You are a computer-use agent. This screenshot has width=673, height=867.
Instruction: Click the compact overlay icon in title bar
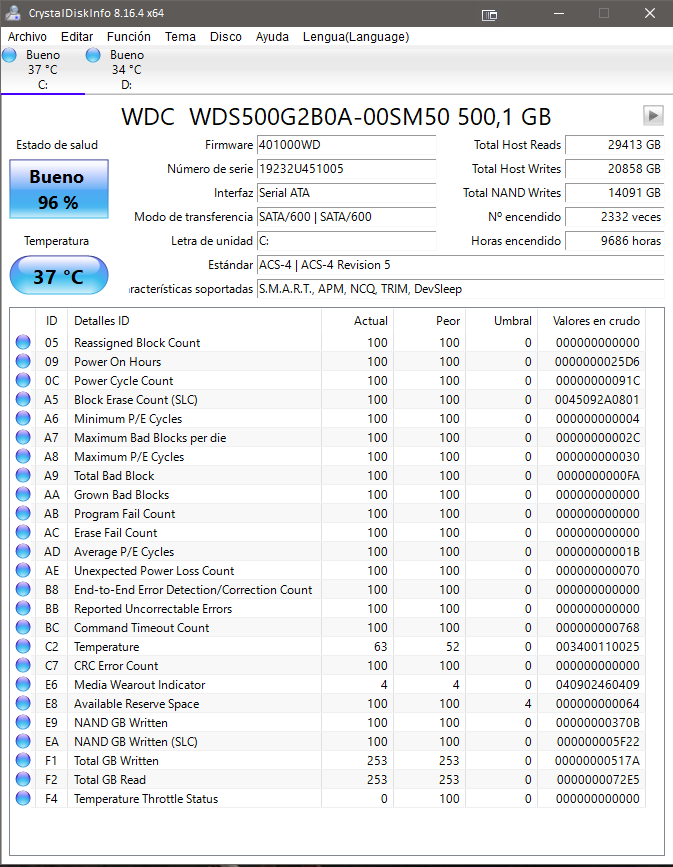(489, 14)
